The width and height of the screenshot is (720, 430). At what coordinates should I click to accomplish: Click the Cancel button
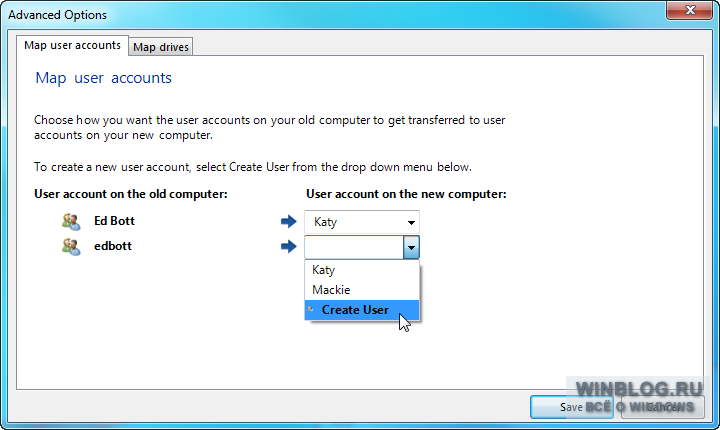662,407
